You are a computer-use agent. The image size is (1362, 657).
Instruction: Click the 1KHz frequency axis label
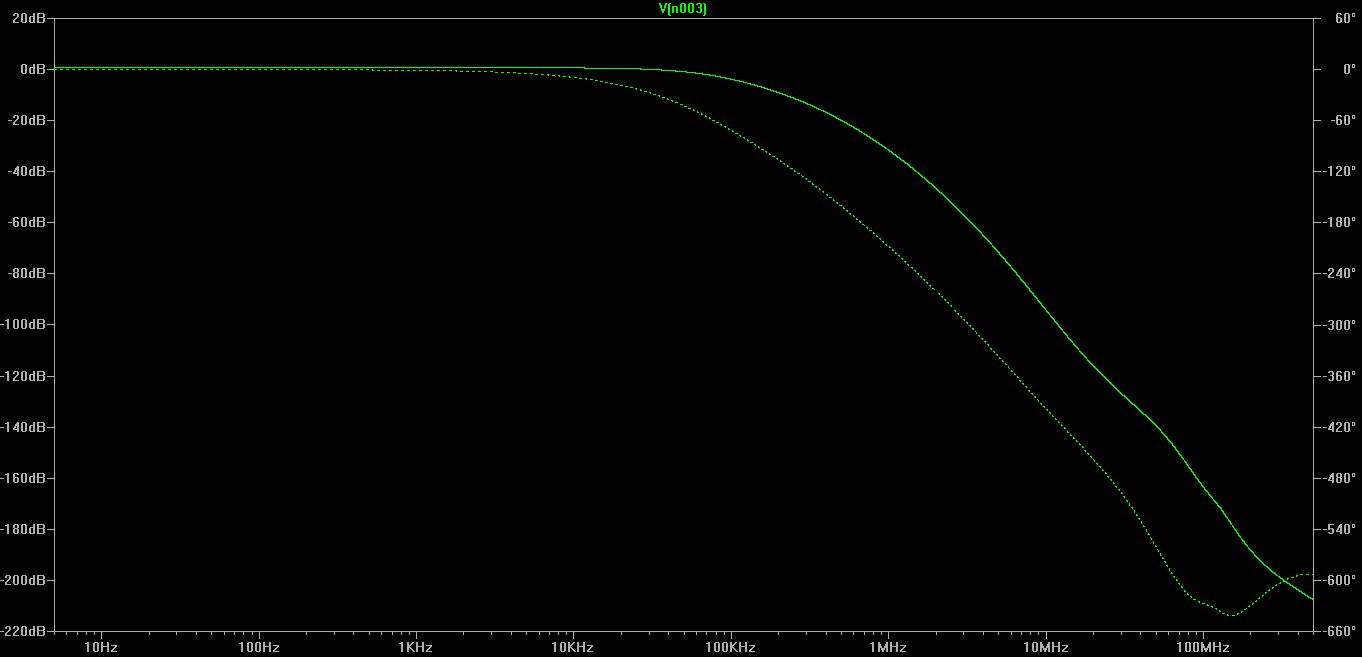point(415,648)
